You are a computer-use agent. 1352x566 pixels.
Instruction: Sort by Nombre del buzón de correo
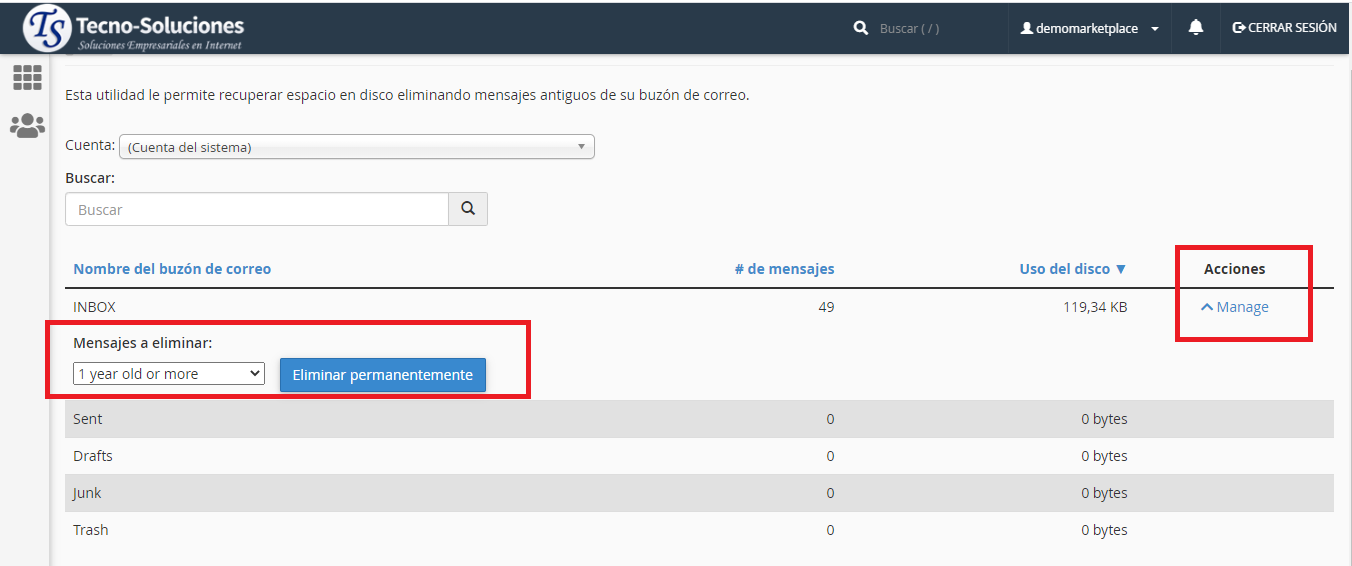pos(172,269)
